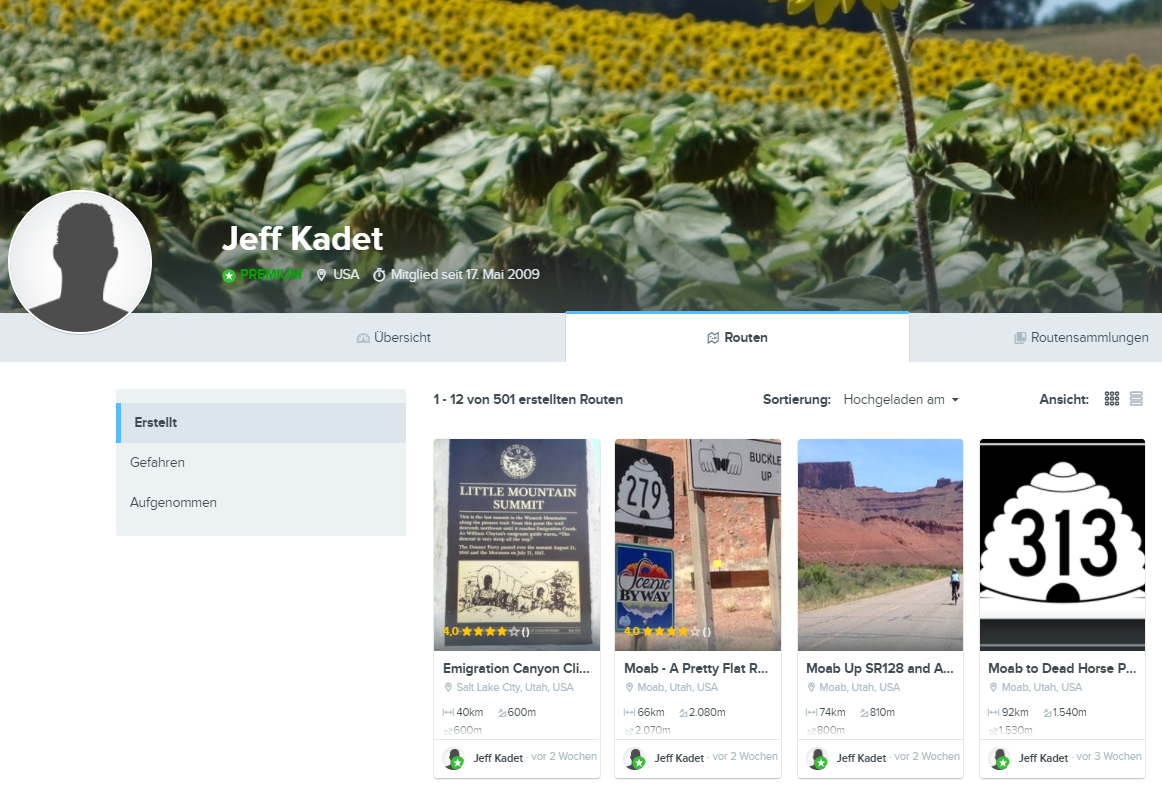Click the 313 highway sign thumbnail
Image resolution: width=1162 pixels, height=791 pixels.
tap(1062, 545)
